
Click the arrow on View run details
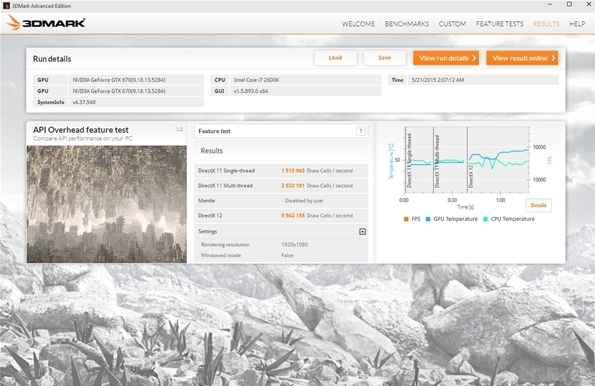(x=474, y=58)
